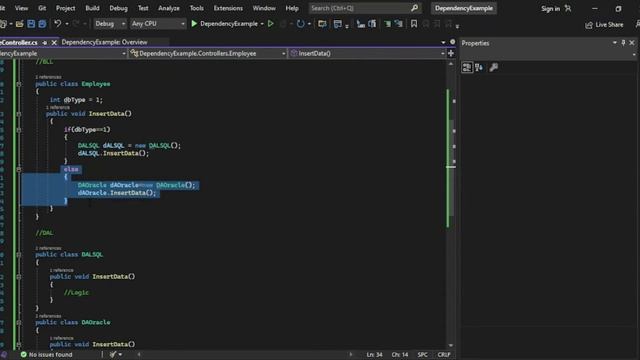This screenshot has width=640, height=360.
Task: Open the InsertData() member dropdown
Action: point(367,53)
